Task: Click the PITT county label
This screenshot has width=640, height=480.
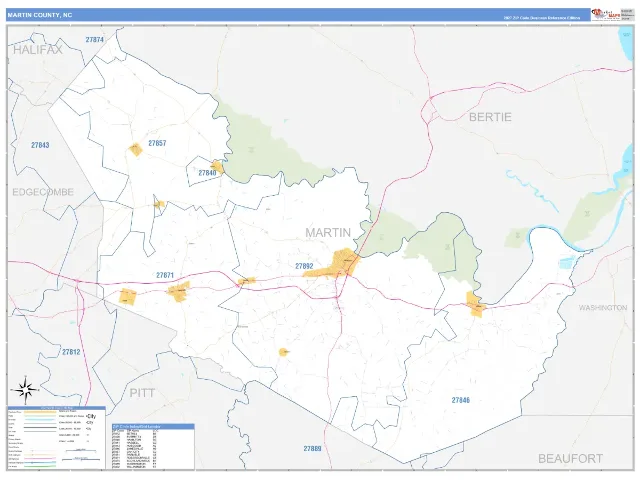Action: point(142,393)
